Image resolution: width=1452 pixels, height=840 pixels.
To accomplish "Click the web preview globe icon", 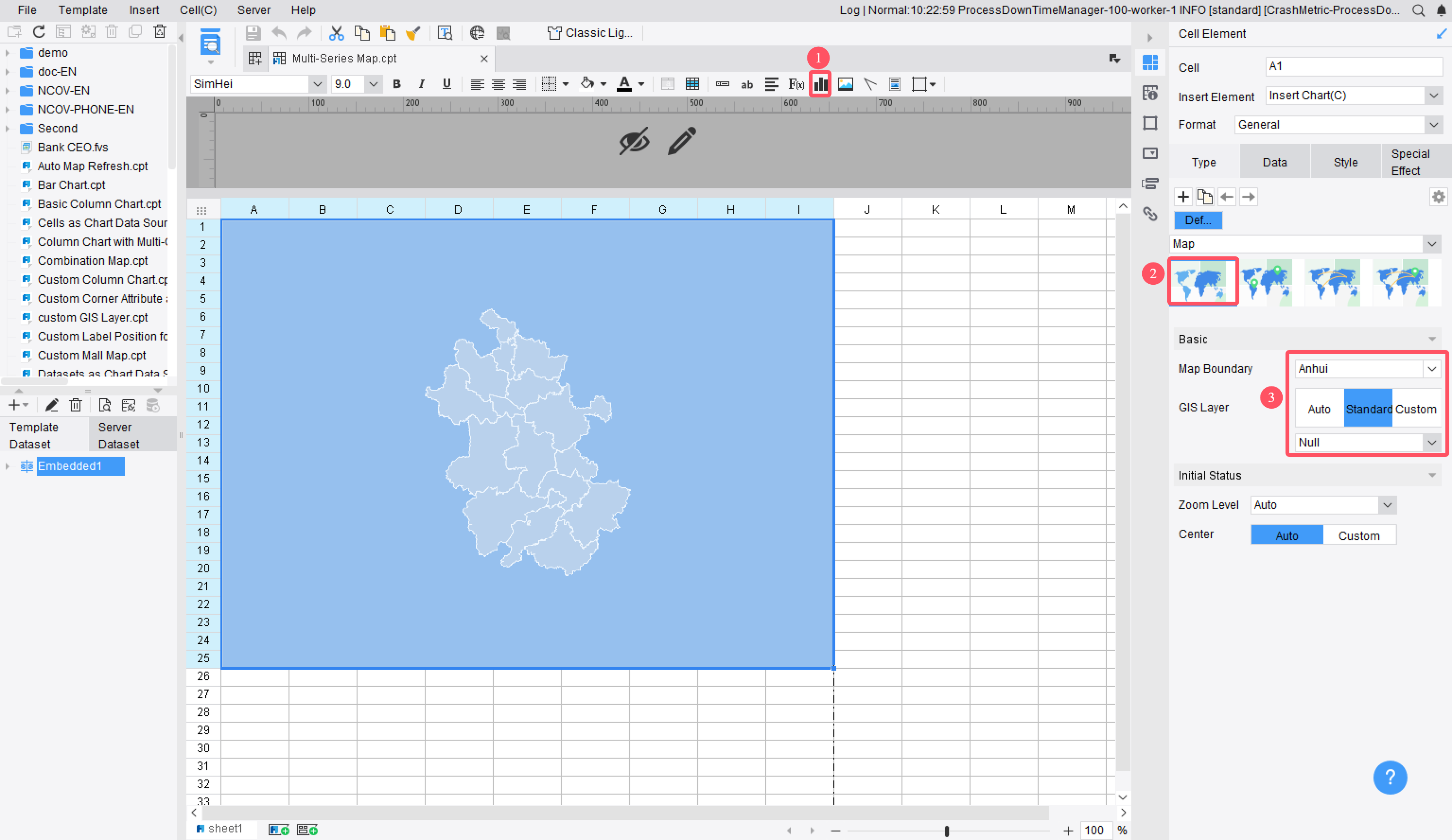I will 476,33.
